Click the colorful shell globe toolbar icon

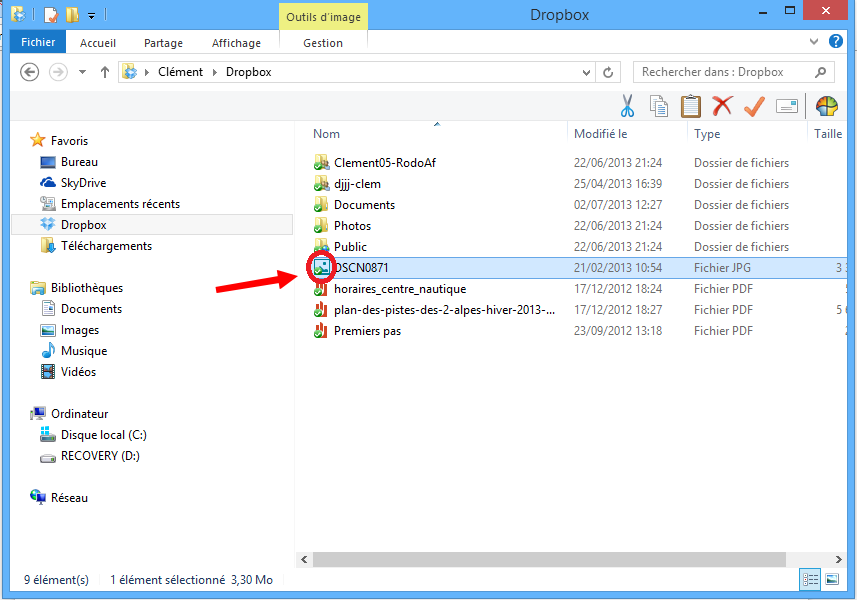826,106
